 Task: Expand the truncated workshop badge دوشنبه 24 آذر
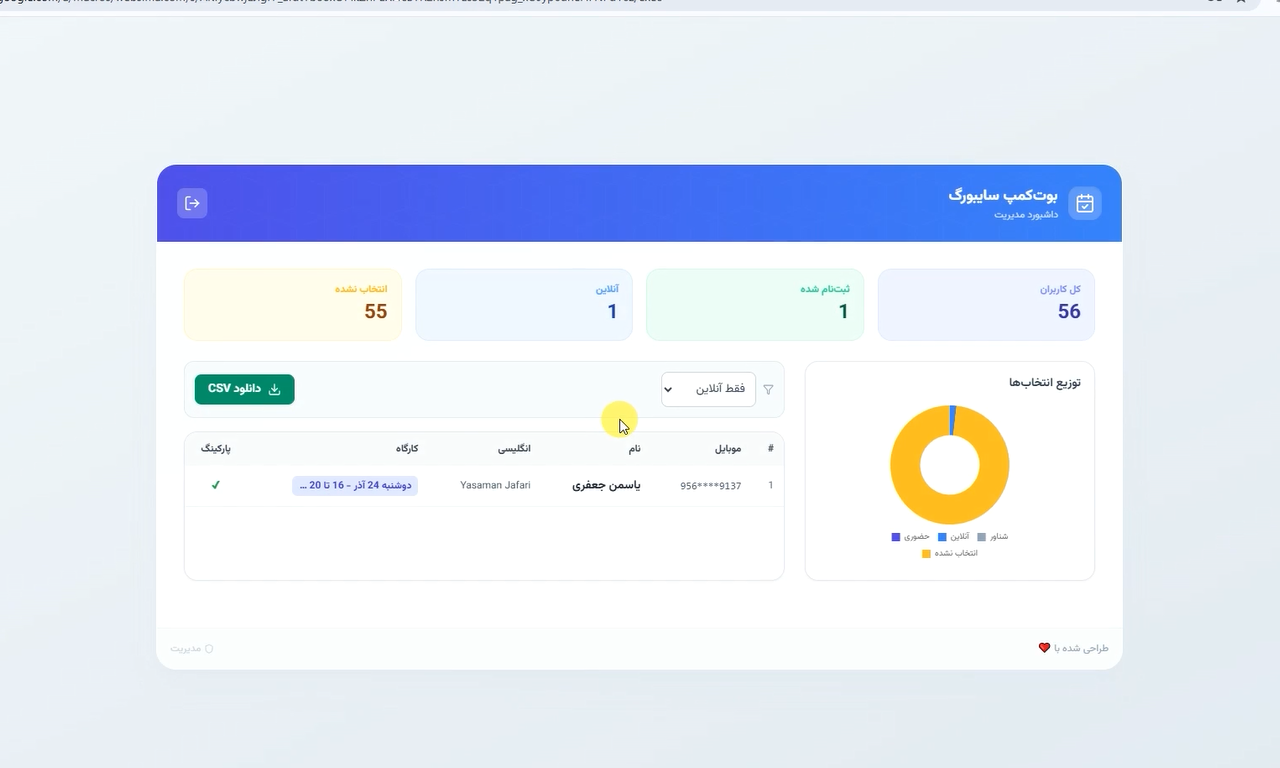tap(355, 485)
